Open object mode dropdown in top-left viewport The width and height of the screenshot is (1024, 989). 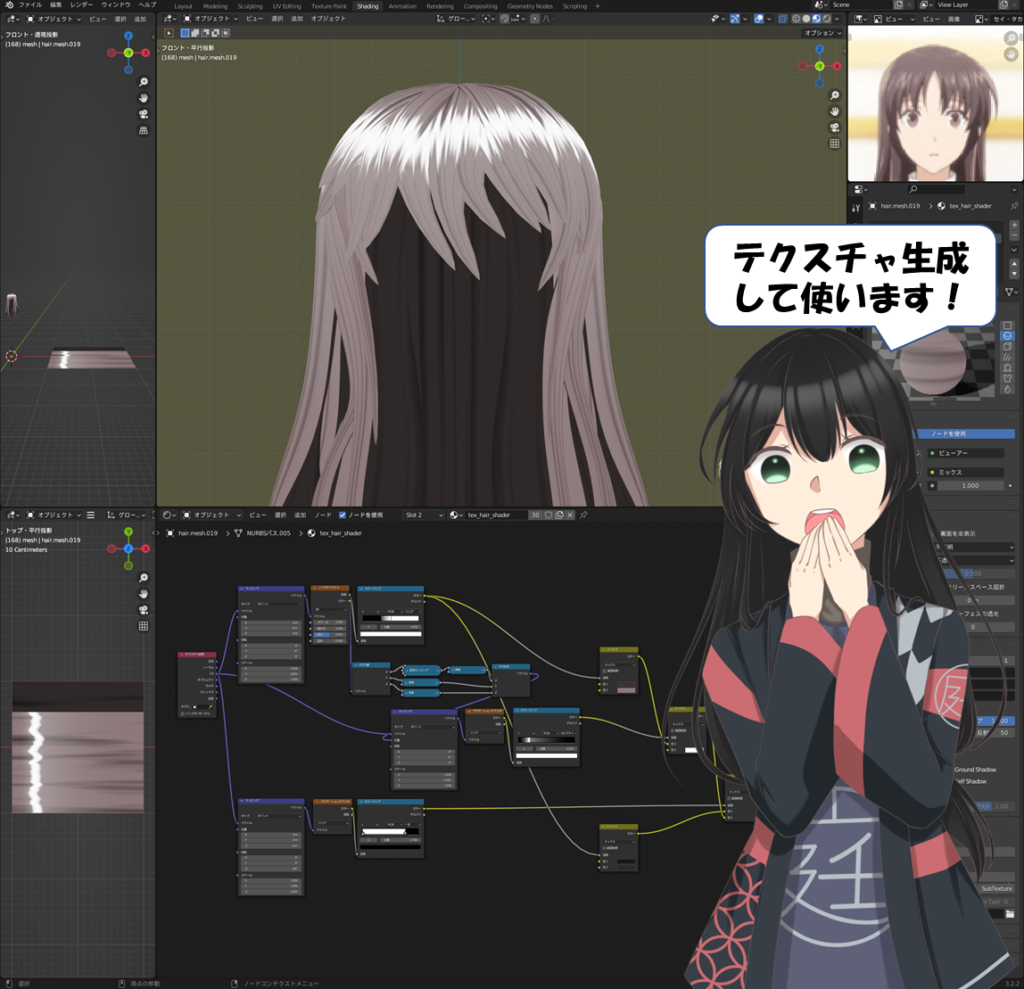[x=54, y=19]
